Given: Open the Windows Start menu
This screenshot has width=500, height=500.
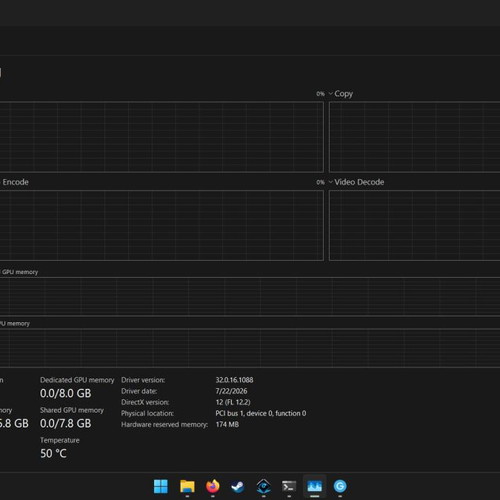Looking at the screenshot, I should click(x=161, y=486).
